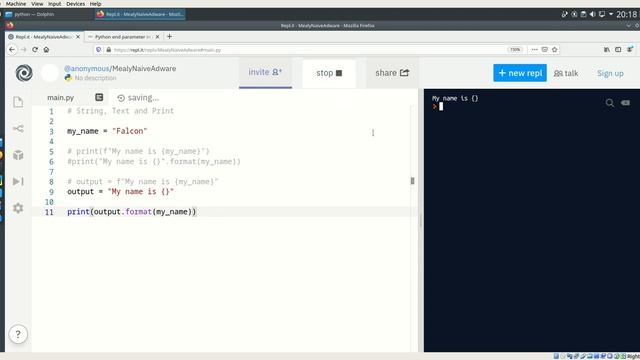Screen dimensions: 640x360
Task: Open page actions three-dot menu
Action: point(534,49)
